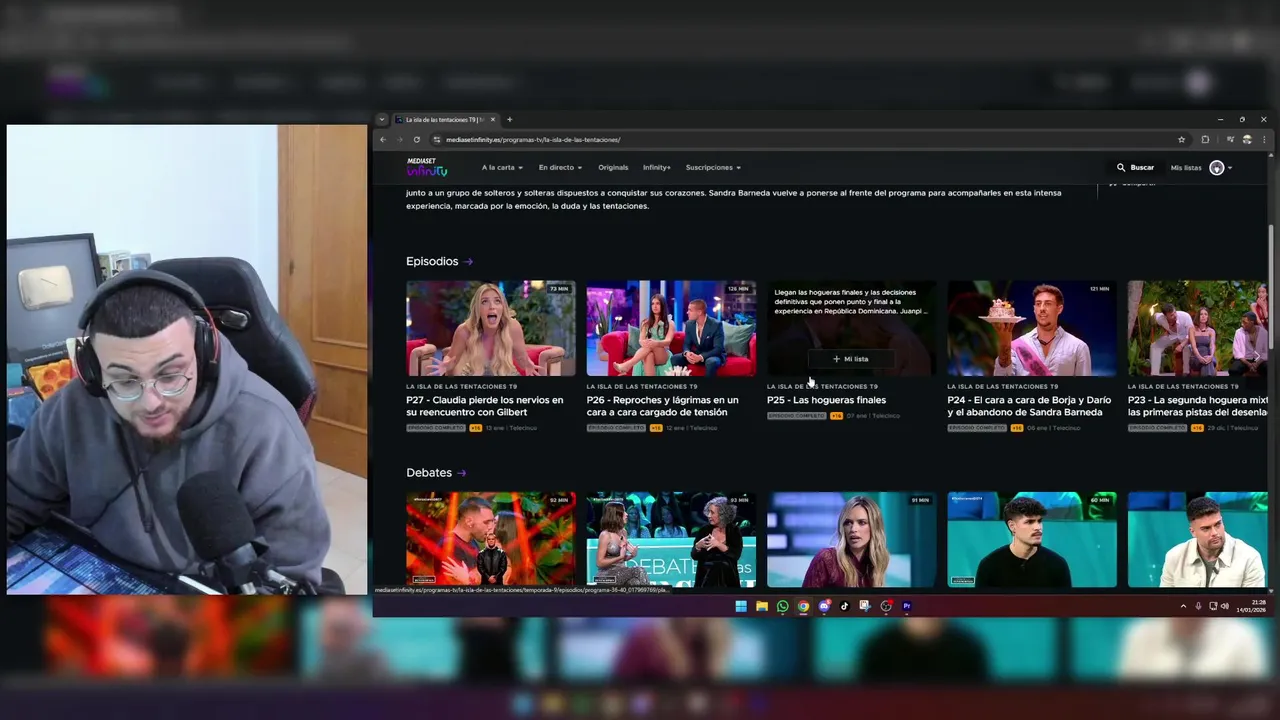Open the Originals section
This screenshot has height=720, width=1280.
tap(613, 167)
